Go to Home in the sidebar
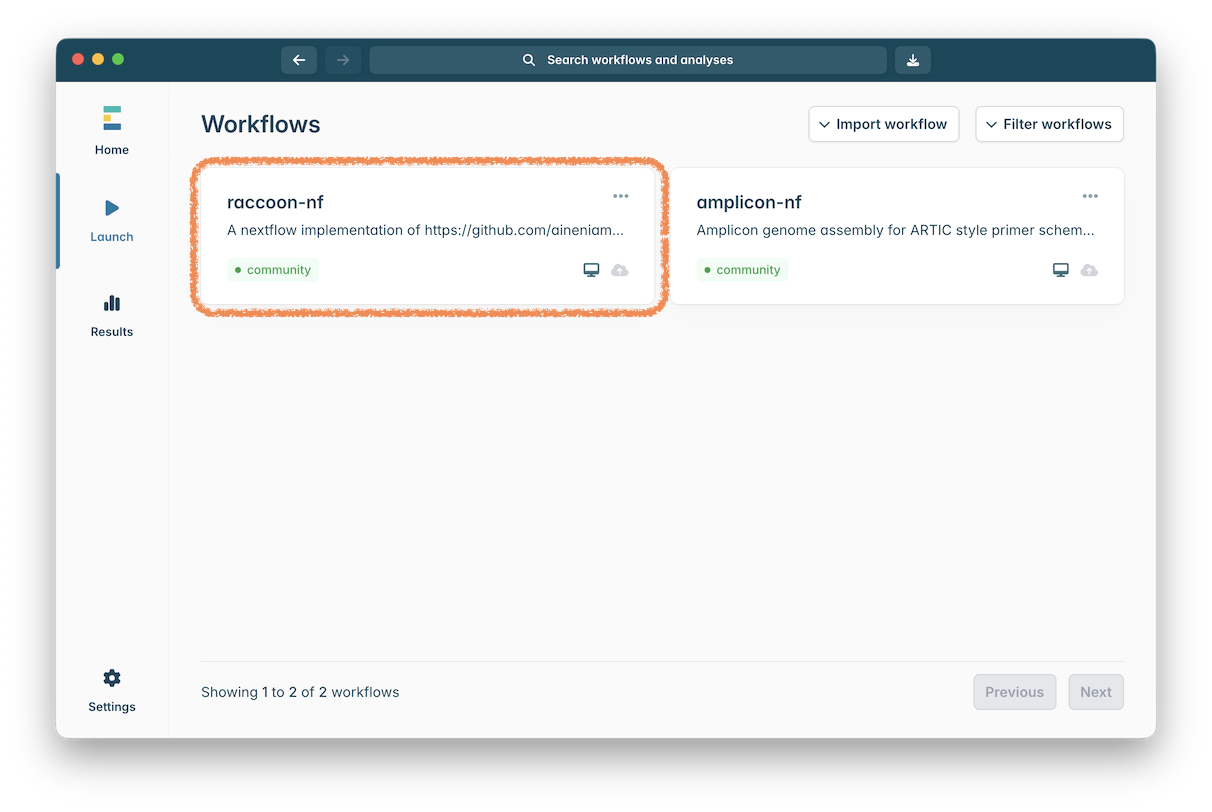The image size is (1212, 812). click(x=112, y=131)
